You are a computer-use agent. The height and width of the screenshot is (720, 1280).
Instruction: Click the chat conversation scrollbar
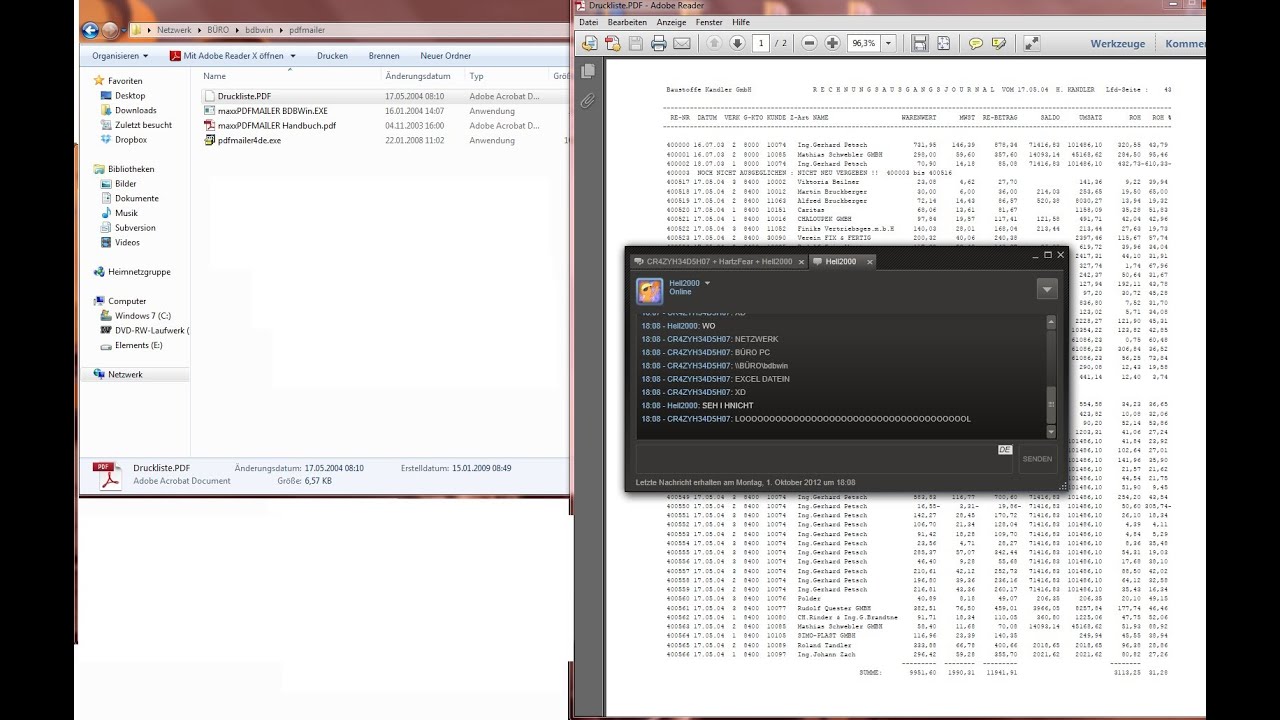1051,376
